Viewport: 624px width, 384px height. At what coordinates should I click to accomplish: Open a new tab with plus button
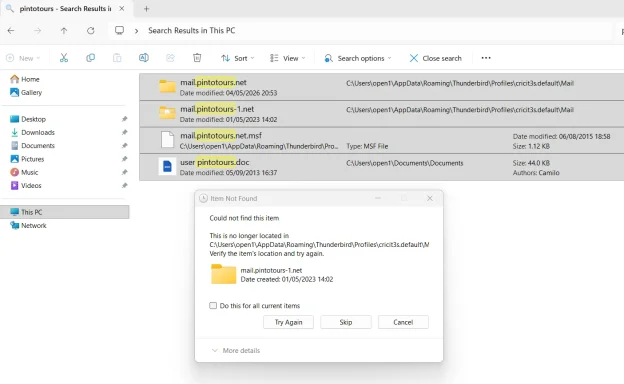click(146, 9)
